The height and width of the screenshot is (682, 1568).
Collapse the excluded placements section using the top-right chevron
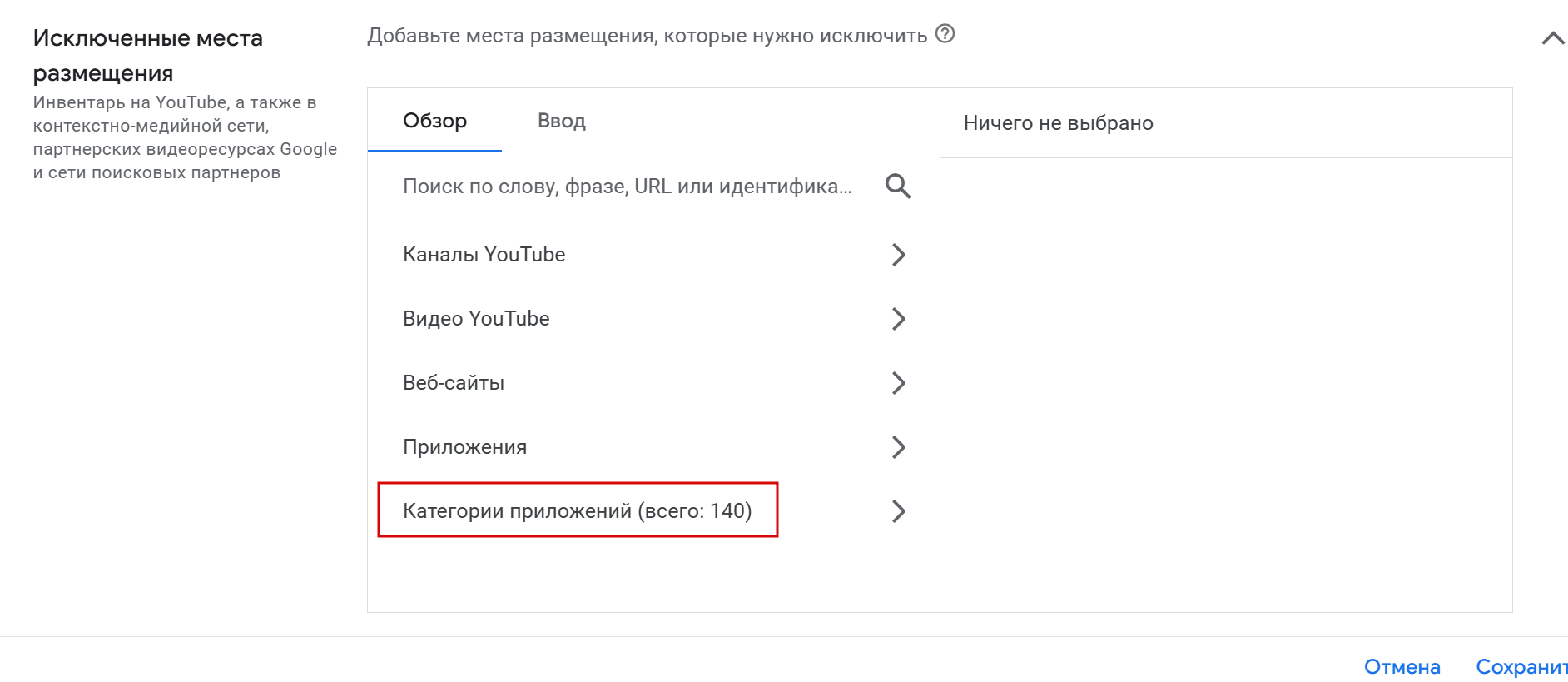pyautogui.click(x=1552, y=38)
